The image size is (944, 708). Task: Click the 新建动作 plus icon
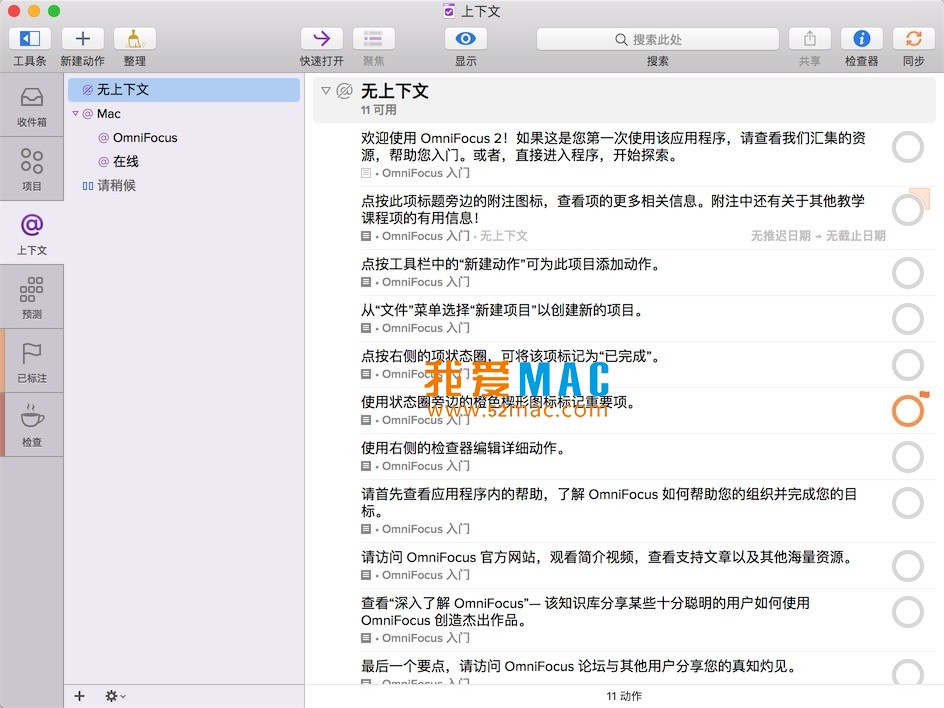click(x=82, y=39)
